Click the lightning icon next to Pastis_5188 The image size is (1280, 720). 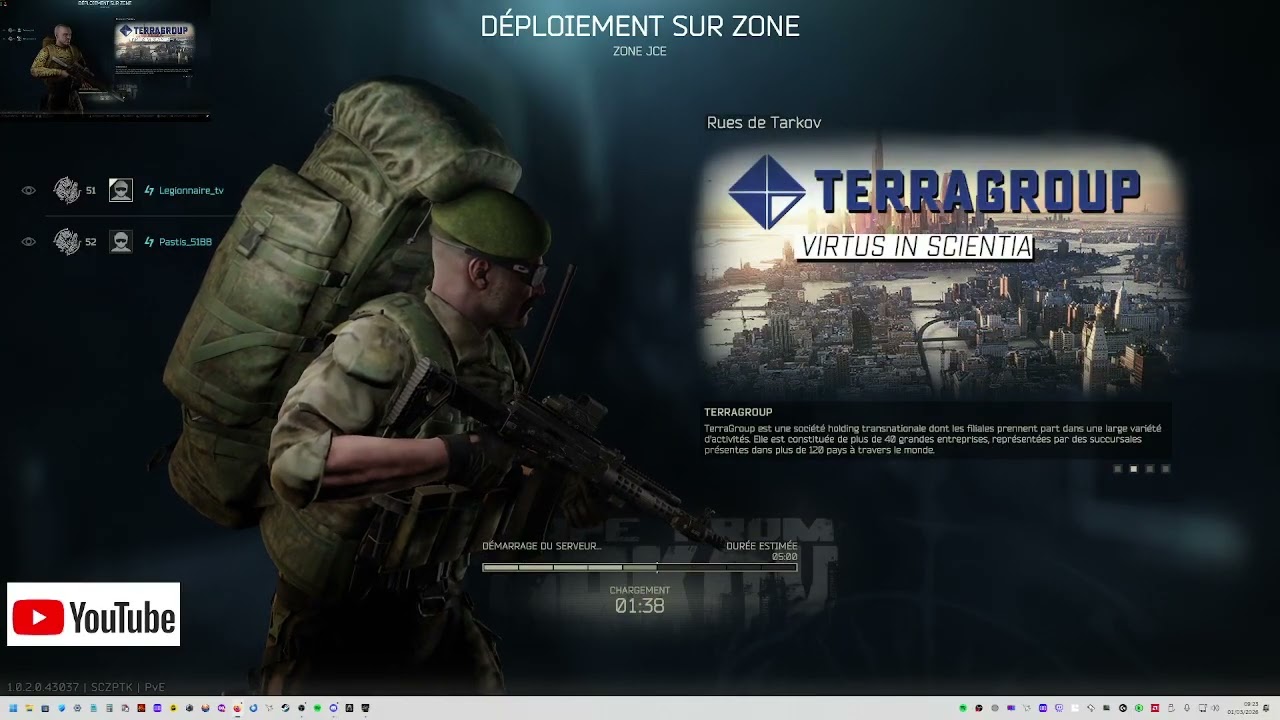(149, 241)
